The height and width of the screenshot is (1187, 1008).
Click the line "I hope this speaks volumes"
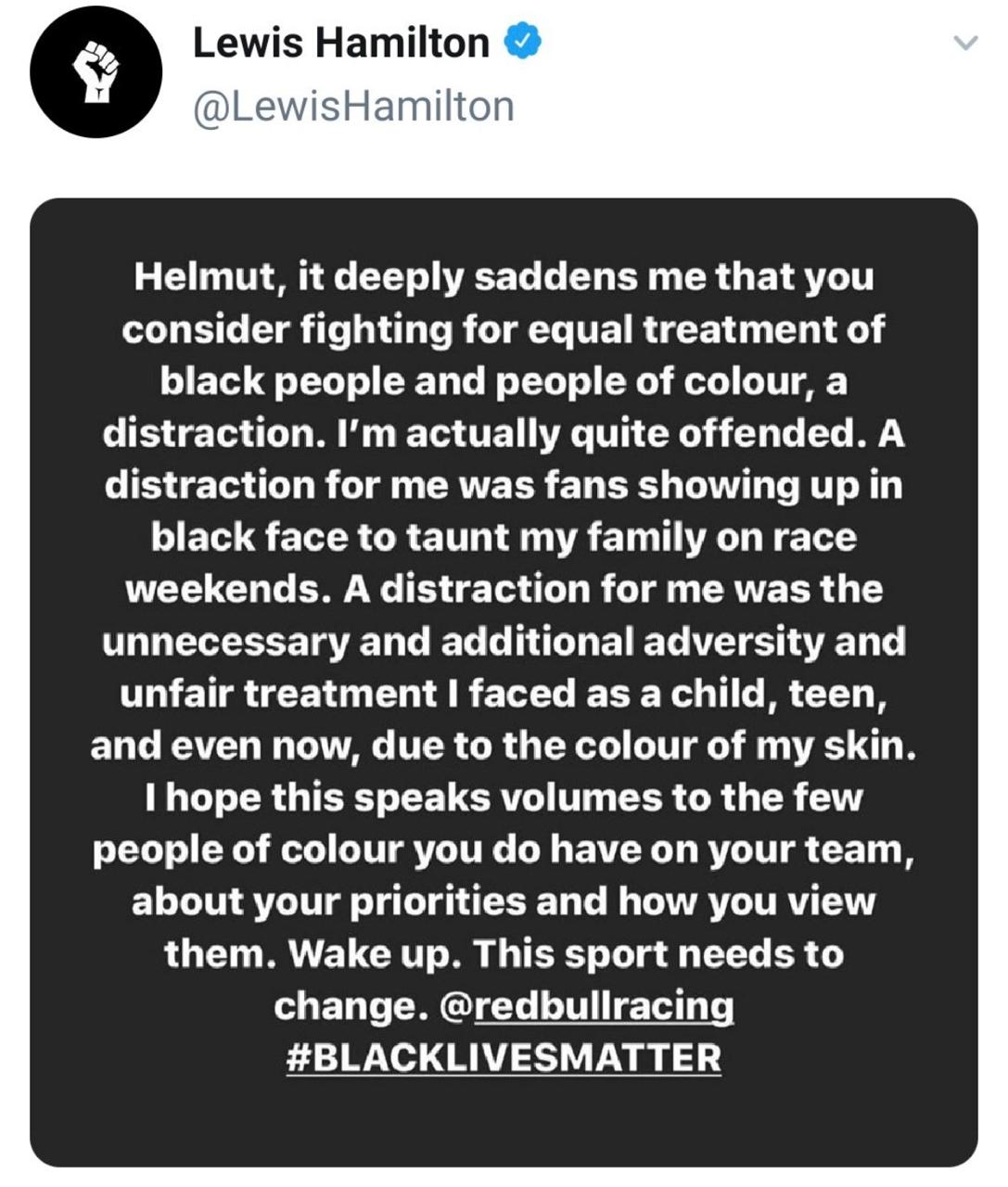[504, 798]
